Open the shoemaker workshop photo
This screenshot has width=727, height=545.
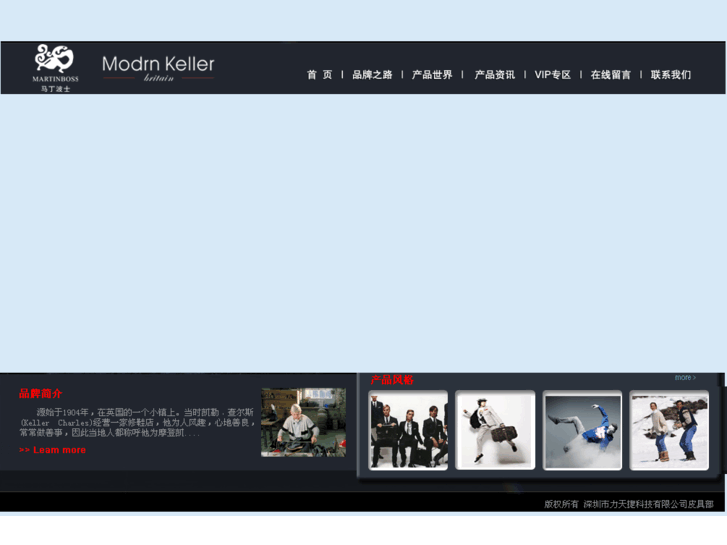tap(303, 423)
